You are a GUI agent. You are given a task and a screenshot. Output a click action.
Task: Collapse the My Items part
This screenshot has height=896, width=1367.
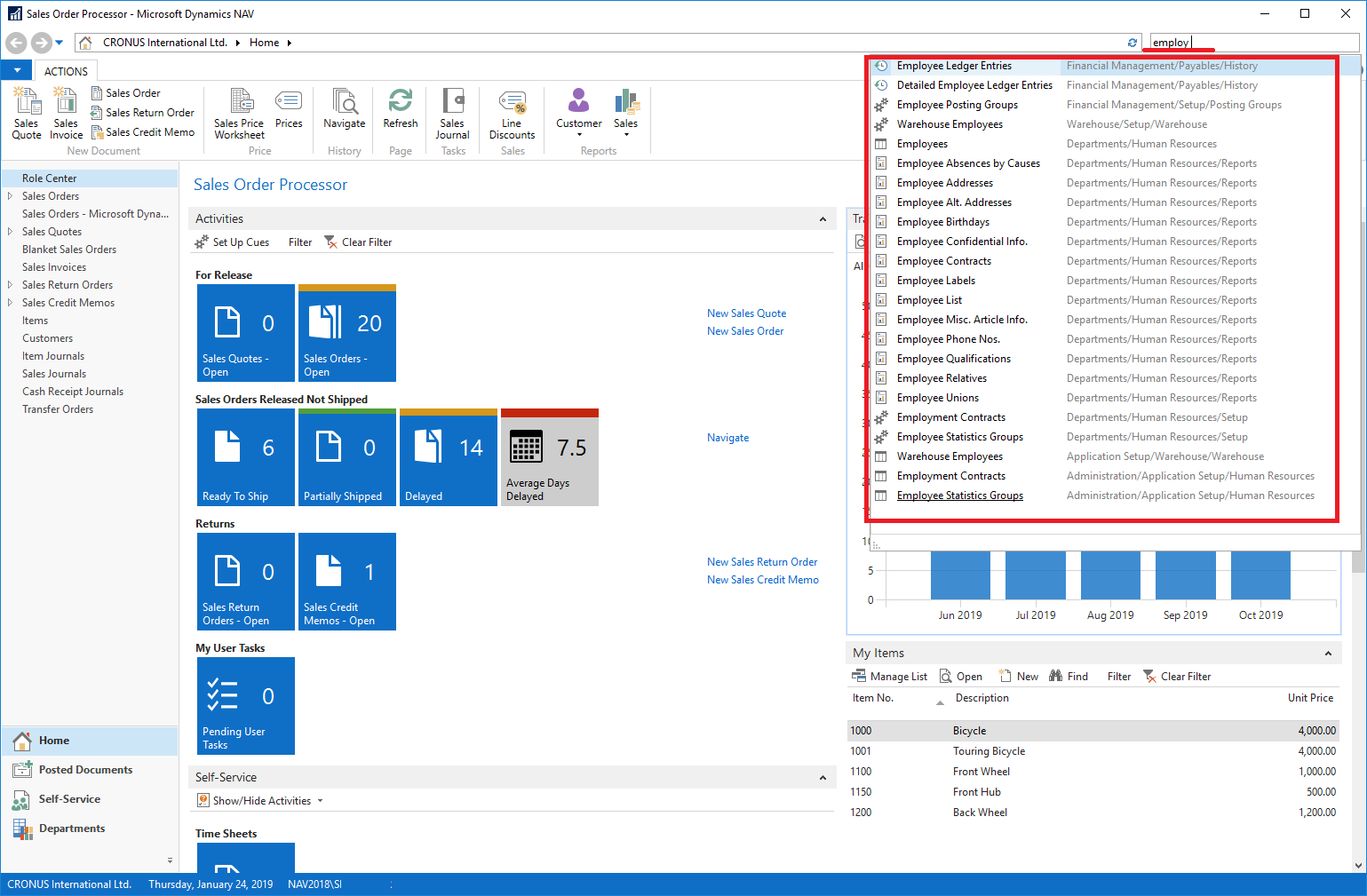1328,653
